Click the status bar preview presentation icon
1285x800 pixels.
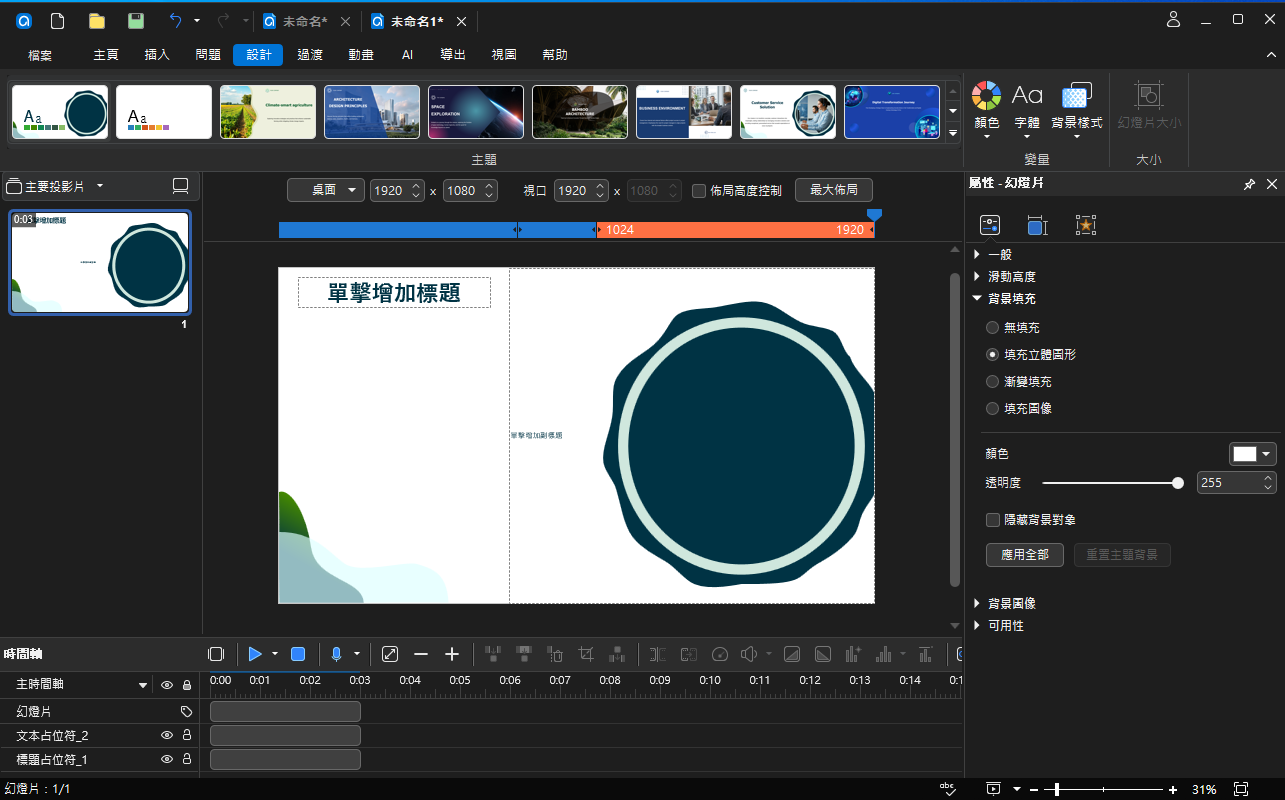tap(993, 789)
